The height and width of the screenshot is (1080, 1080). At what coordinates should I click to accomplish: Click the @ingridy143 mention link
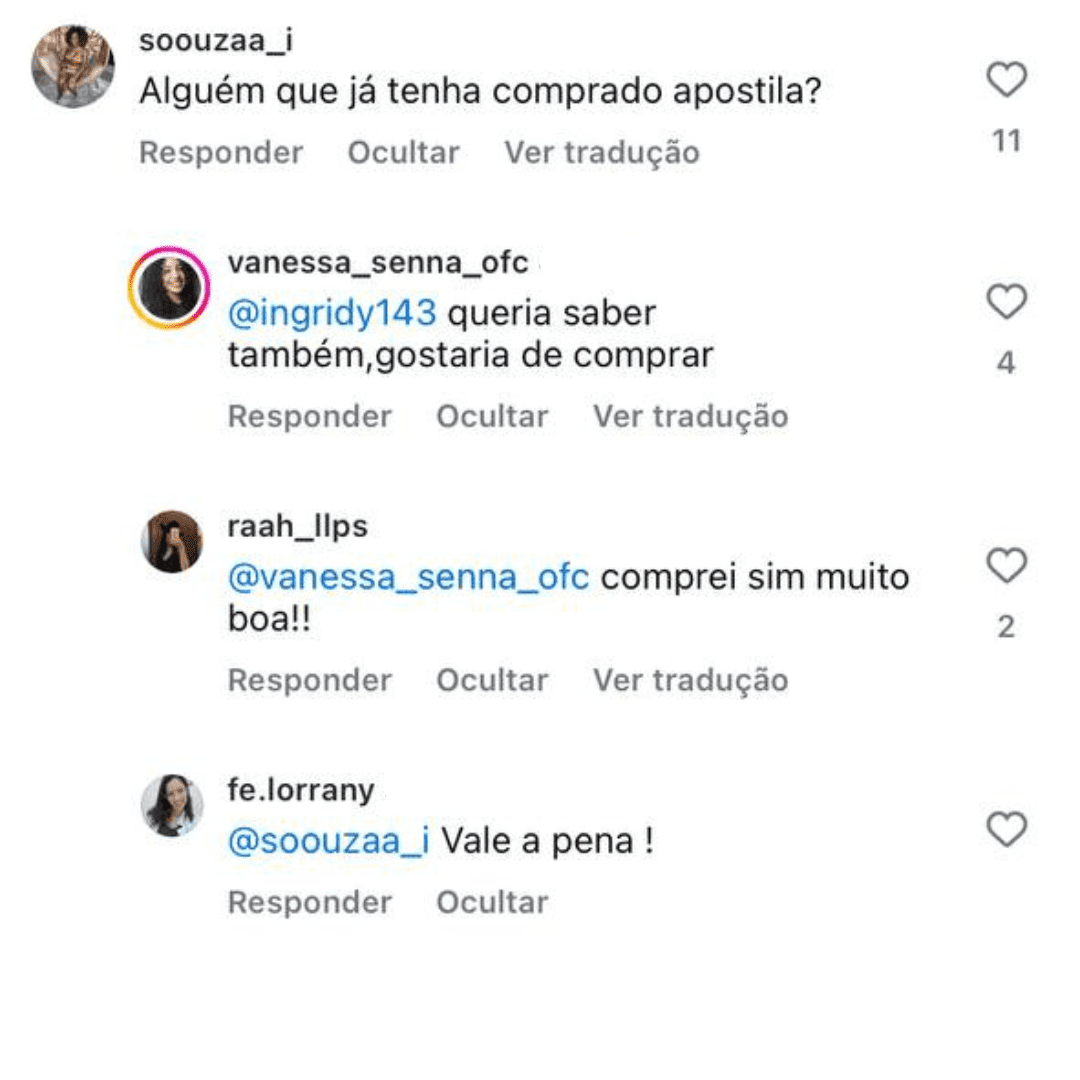[x=332, y=314]
